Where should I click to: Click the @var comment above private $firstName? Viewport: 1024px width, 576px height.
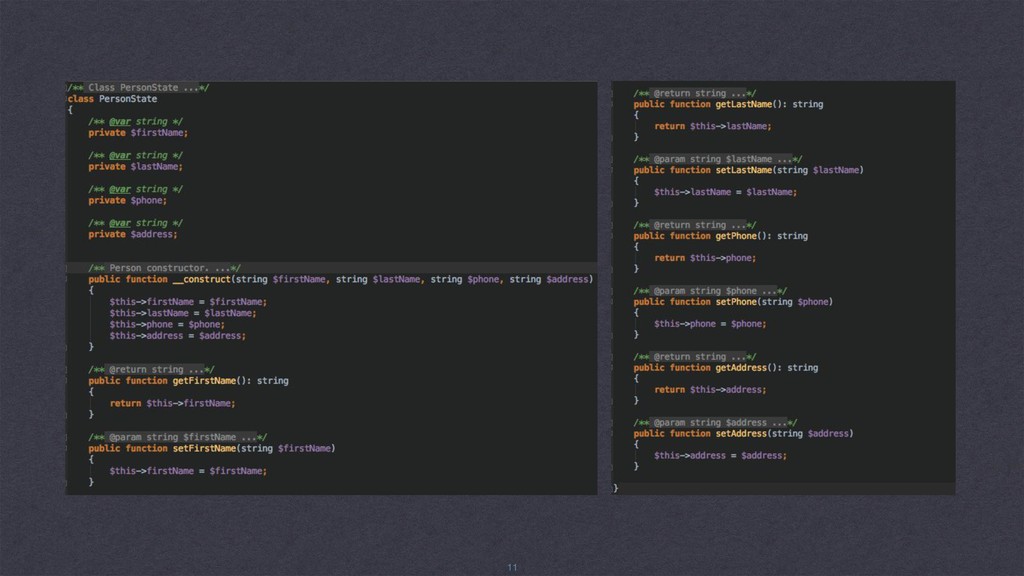click(x=136, y=121)
